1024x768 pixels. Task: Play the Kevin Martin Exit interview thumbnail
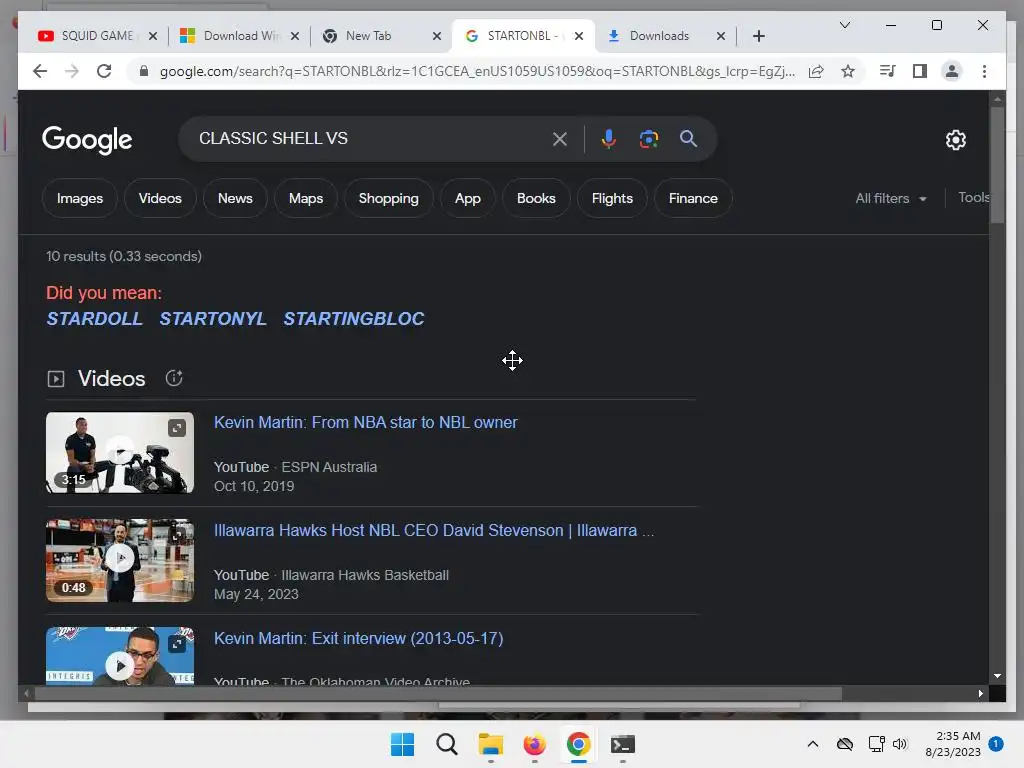pos(120,656)
